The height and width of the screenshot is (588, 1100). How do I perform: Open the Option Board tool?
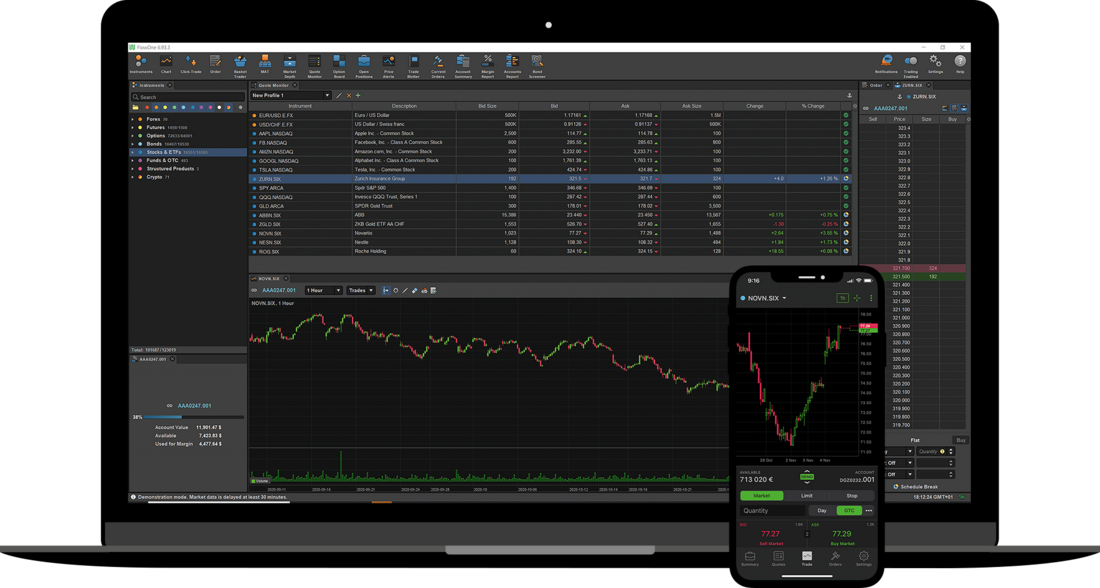point(339,66)
